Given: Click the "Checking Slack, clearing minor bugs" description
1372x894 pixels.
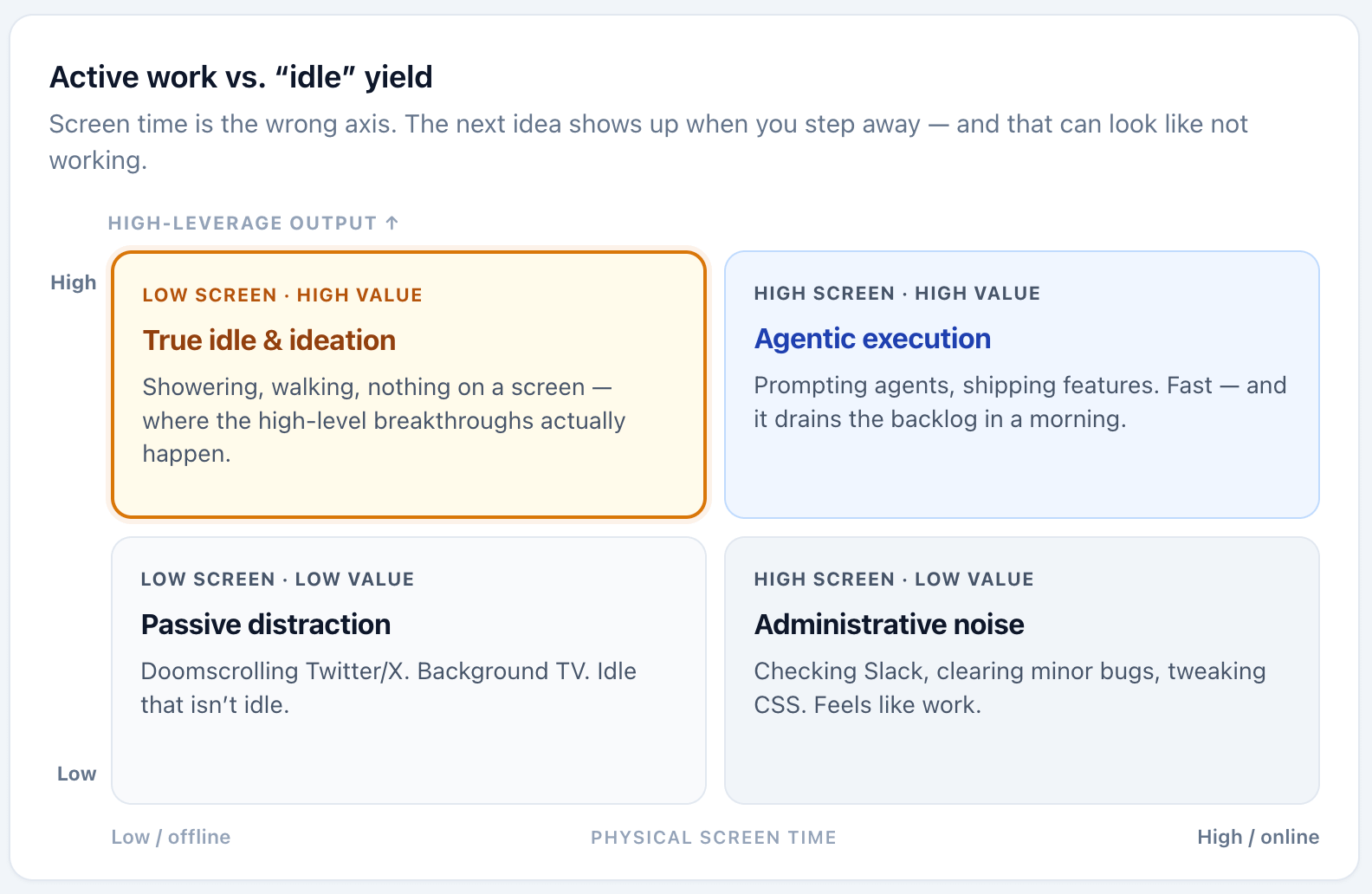Looking at the screenshot, I should pyautogui.click(x=1009, y=688).
